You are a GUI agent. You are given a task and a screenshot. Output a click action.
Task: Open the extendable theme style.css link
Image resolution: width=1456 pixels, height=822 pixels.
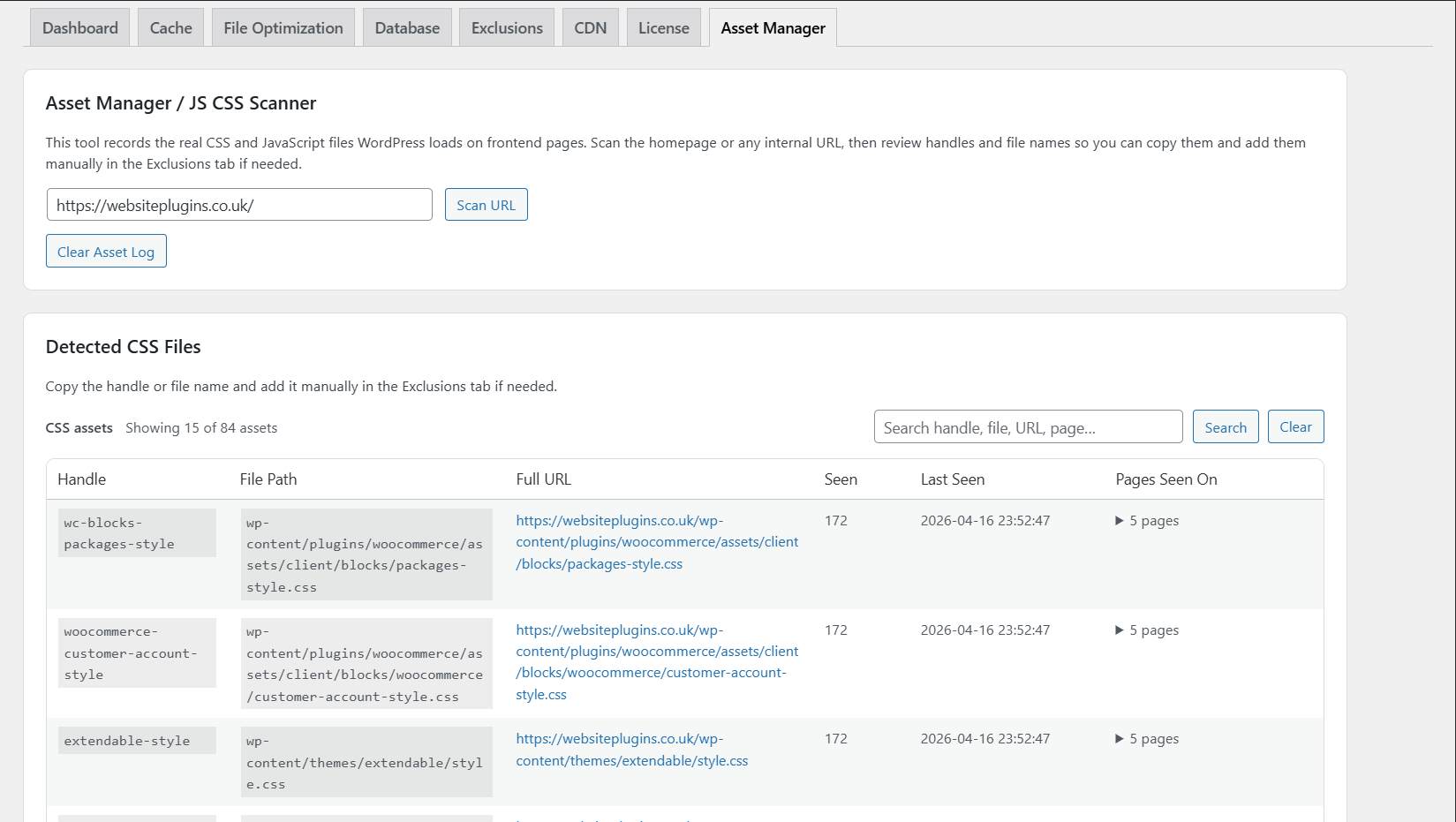(x=632, y=749)
